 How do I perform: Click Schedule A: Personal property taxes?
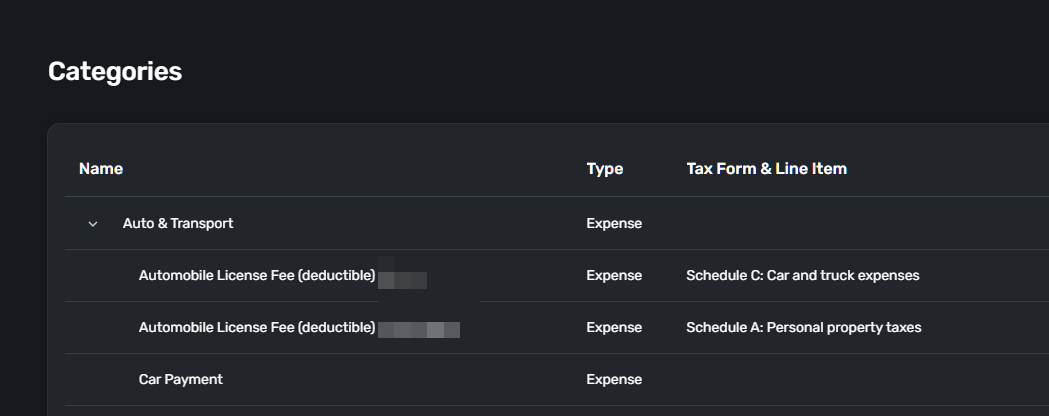pos(803,328)
